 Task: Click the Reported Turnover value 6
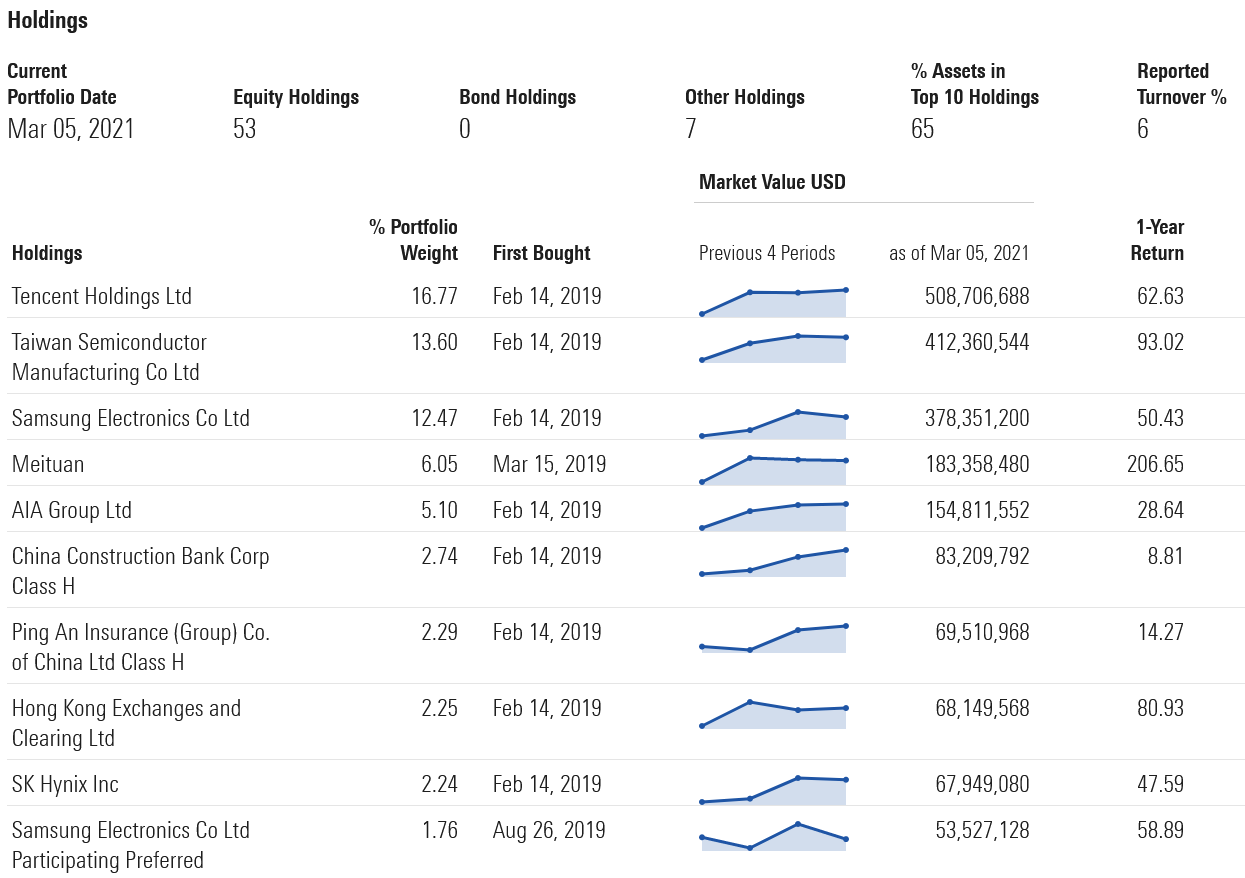(x=1143, y=128)
